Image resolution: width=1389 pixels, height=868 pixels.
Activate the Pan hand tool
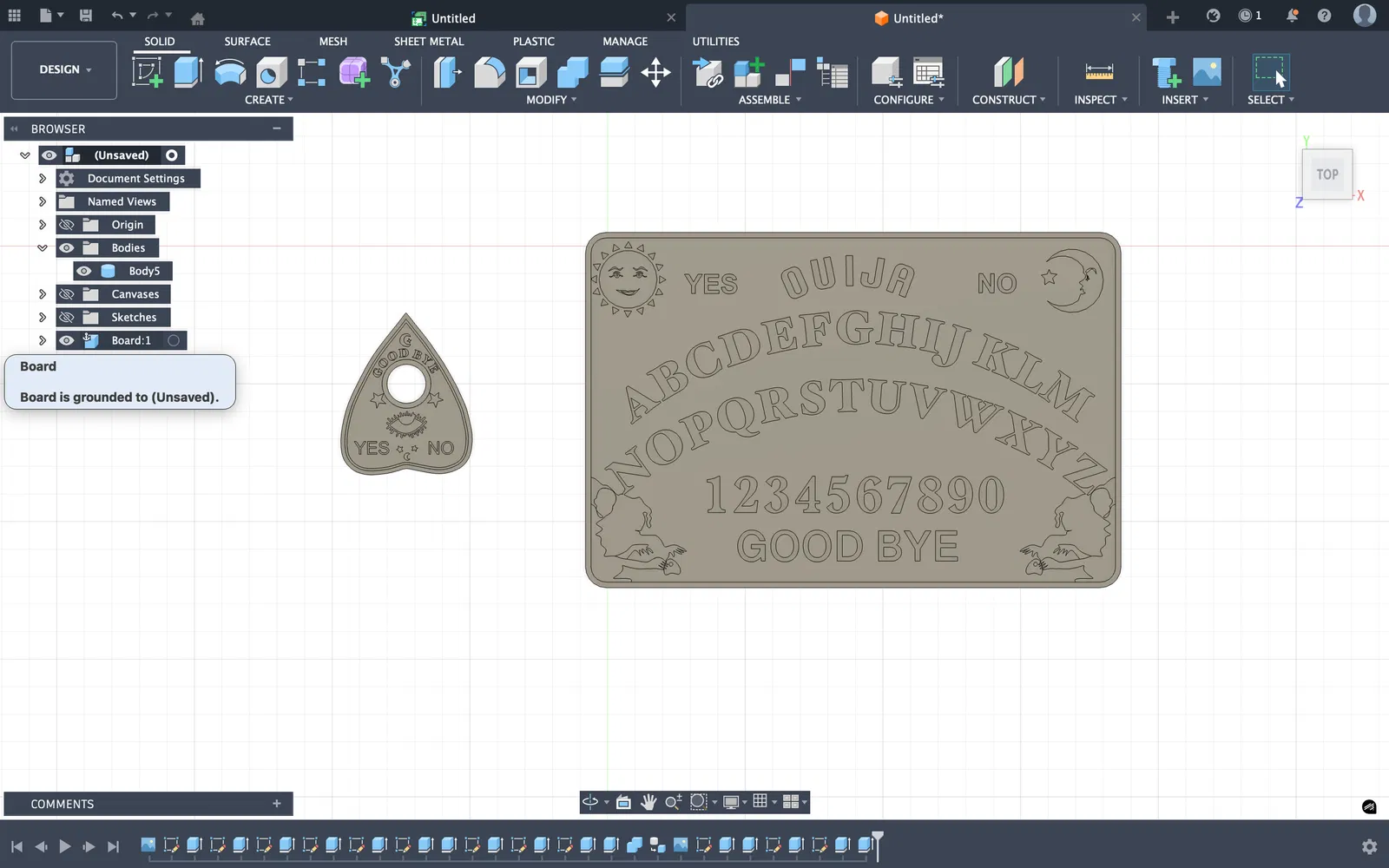coord(648,802)
